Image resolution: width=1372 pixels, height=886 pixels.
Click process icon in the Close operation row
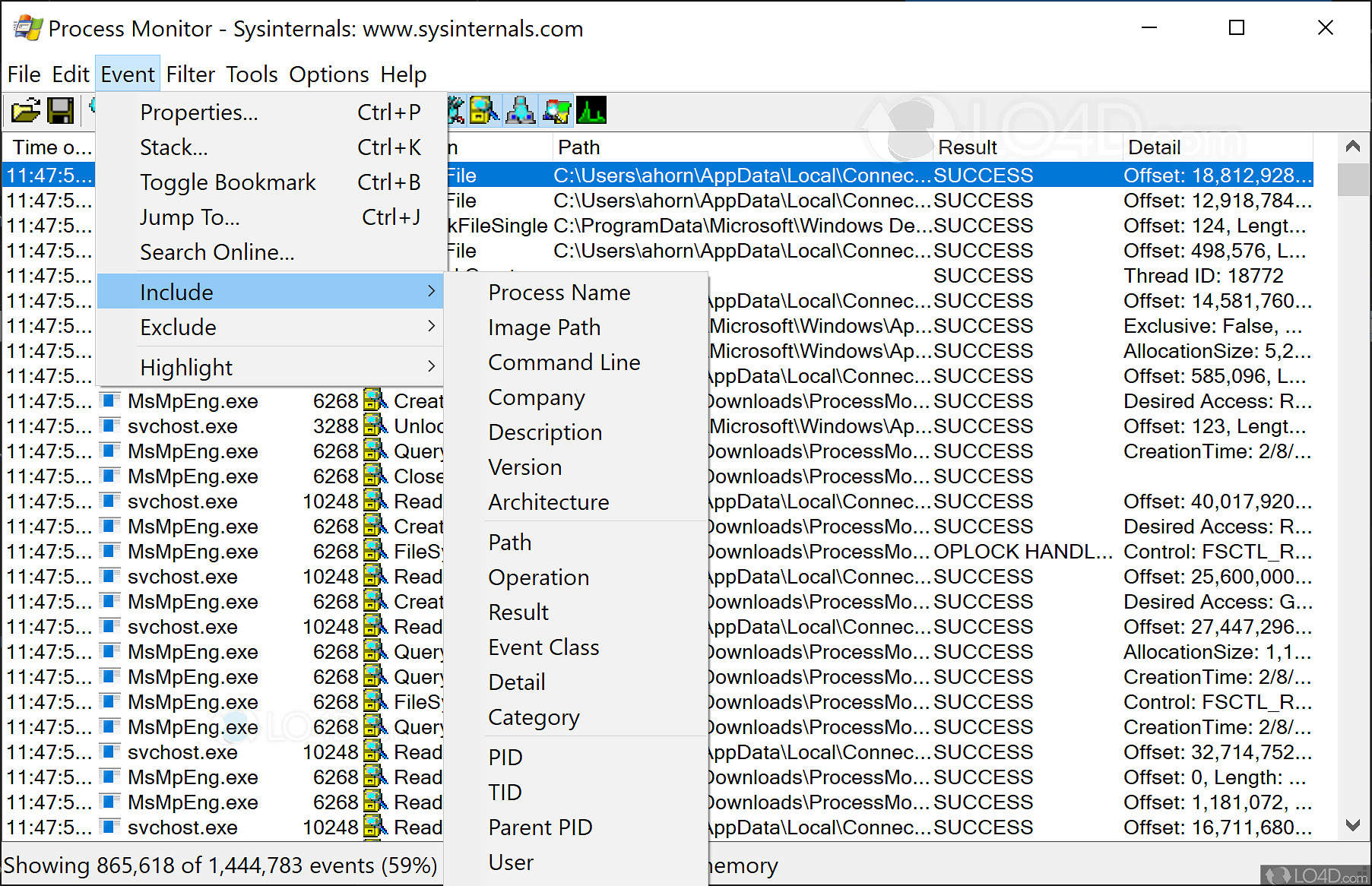coord(111,476)
